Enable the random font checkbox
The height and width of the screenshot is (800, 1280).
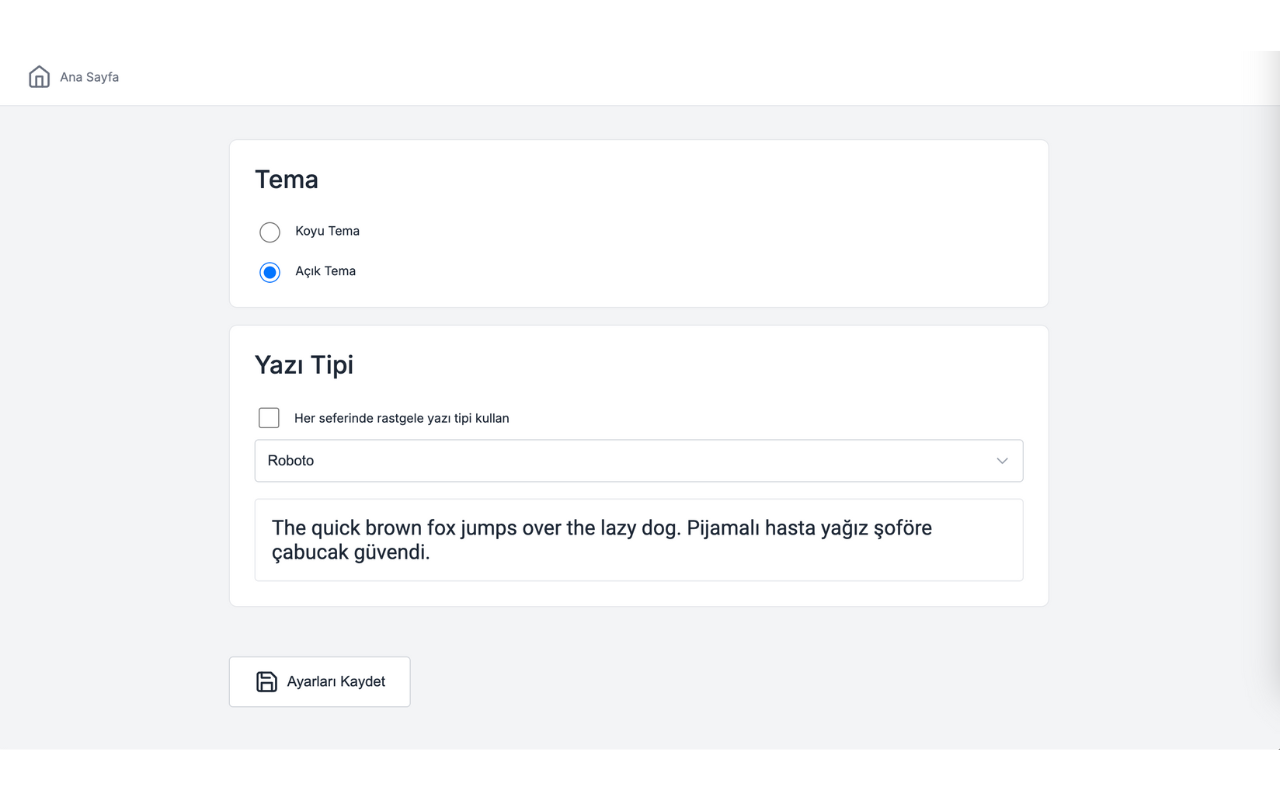click(269, 418)
